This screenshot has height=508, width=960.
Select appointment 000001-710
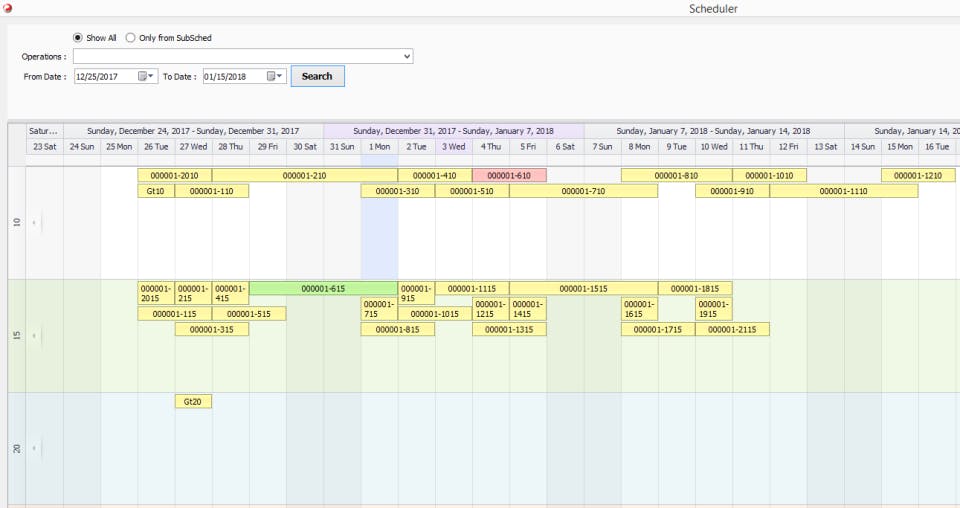(583, 191)
